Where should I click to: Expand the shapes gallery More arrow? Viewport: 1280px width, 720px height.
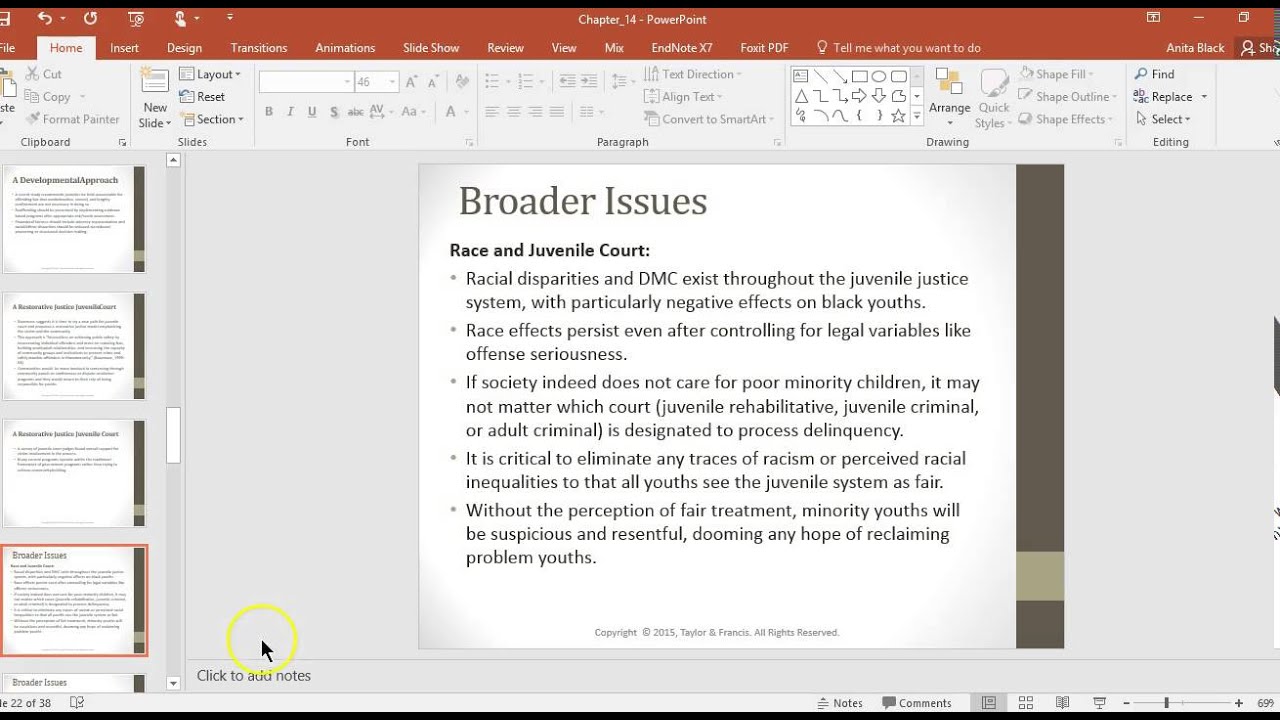coord(916,118)
